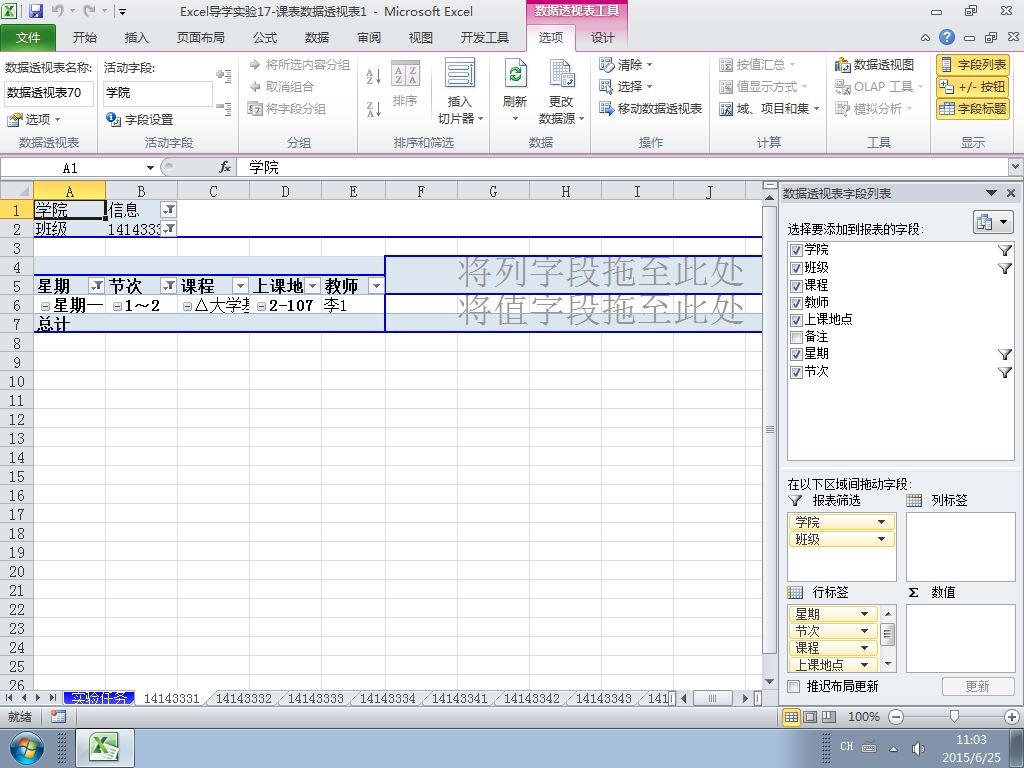The width and height of the screenshot is (1024, 768).
Task: Open the 课程 column filter dropdown
Action: click(x=240, y=285)
